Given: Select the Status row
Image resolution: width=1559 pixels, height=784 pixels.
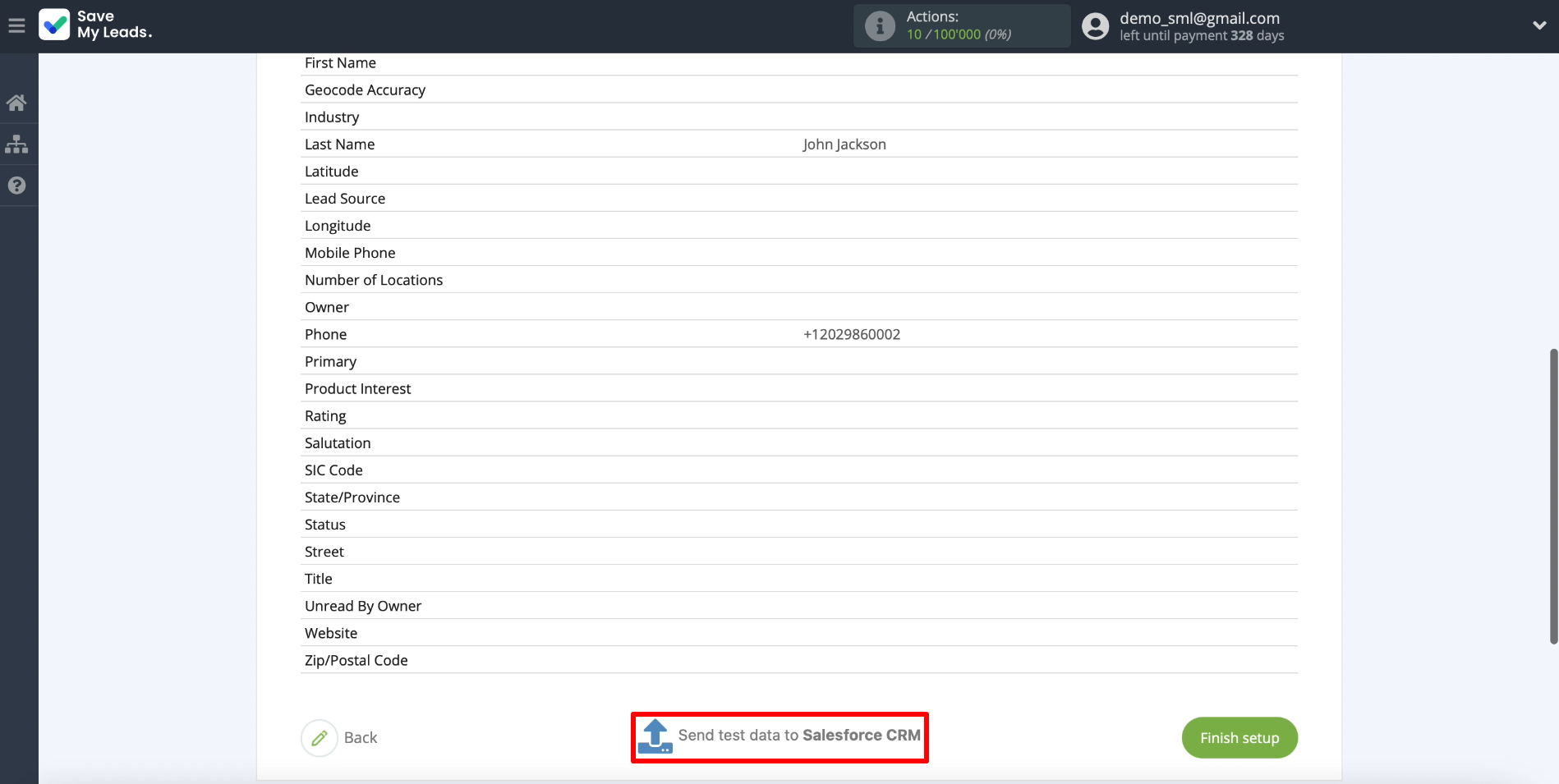Looking at the screenshot, I should (799, 524).
